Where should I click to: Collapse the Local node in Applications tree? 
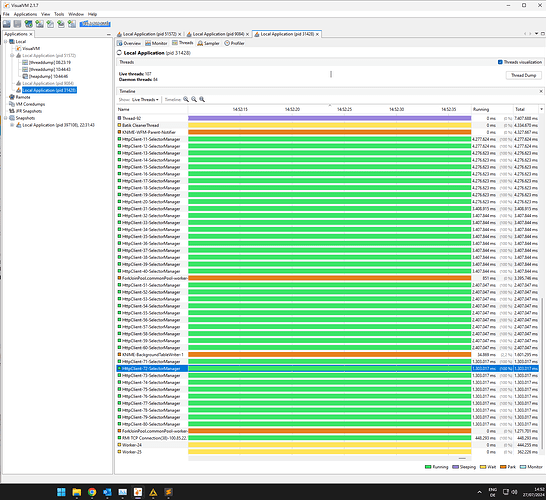[6, 41]
